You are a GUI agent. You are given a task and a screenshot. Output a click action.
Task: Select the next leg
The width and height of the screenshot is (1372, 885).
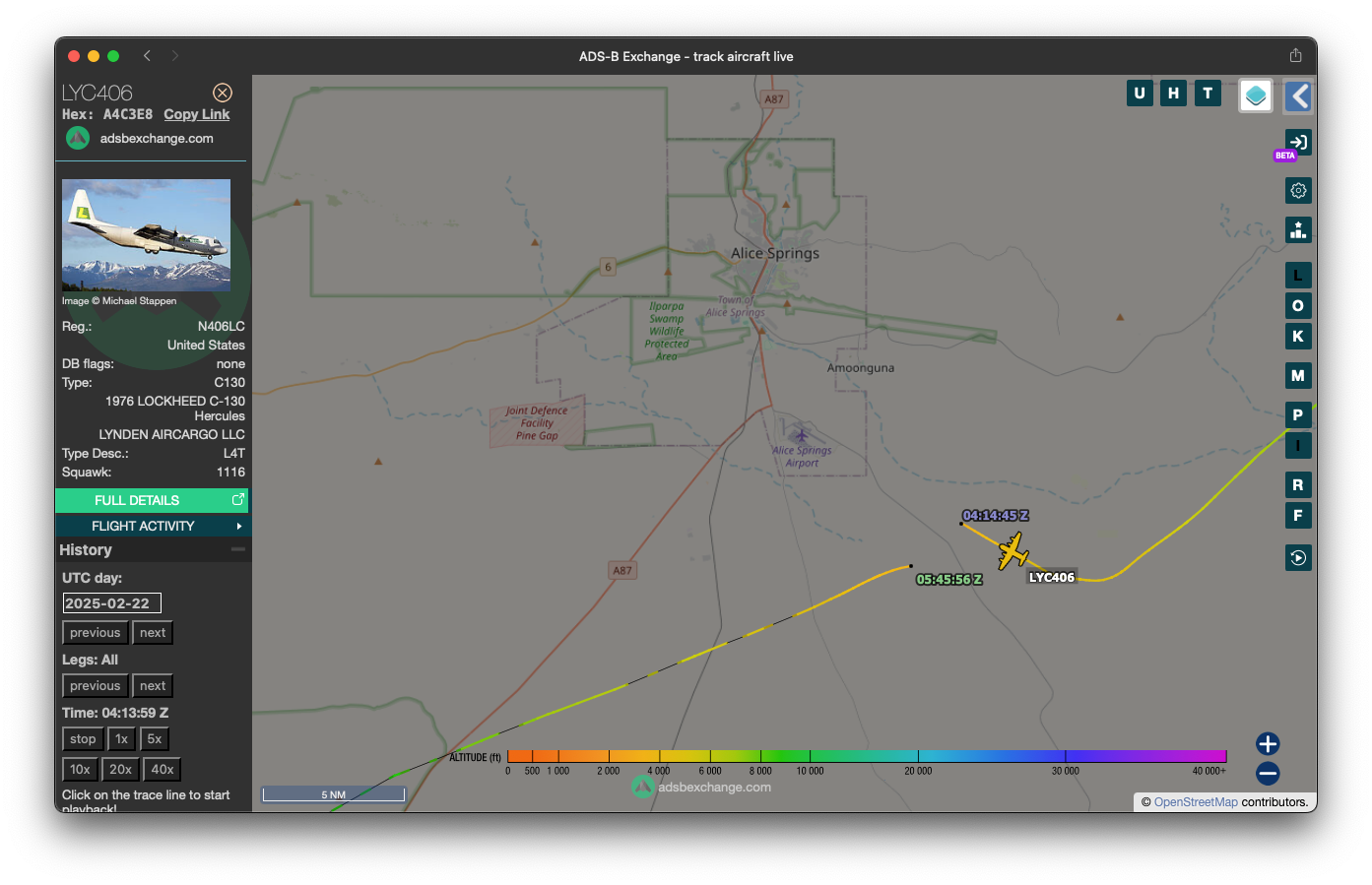(153, 686)
